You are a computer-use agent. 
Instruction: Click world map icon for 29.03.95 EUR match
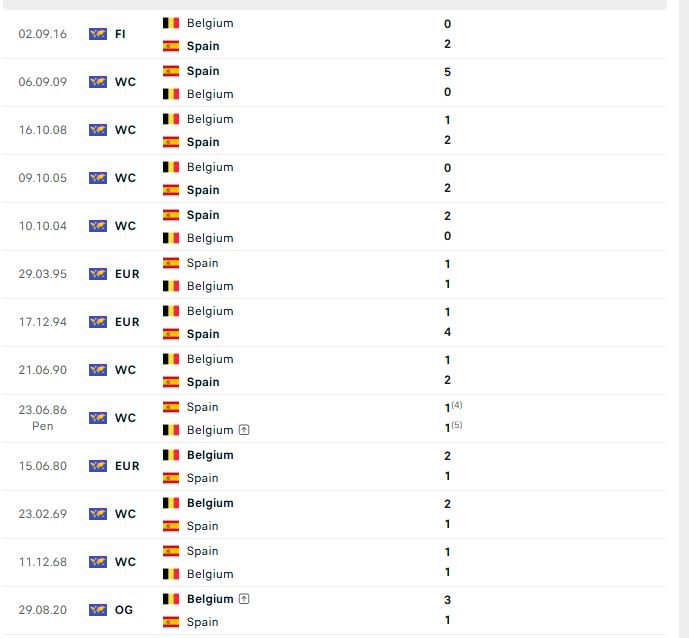(98, 274)
